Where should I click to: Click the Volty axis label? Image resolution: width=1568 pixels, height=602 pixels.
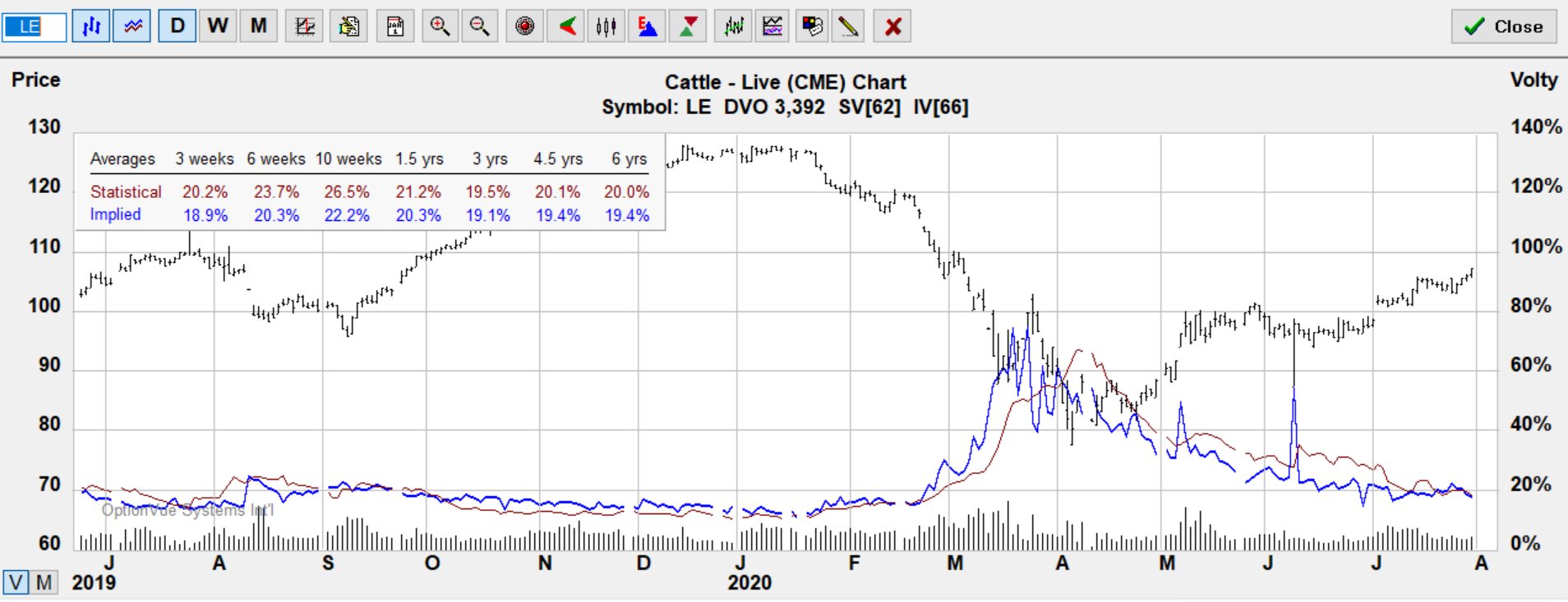coord(1533,80)
